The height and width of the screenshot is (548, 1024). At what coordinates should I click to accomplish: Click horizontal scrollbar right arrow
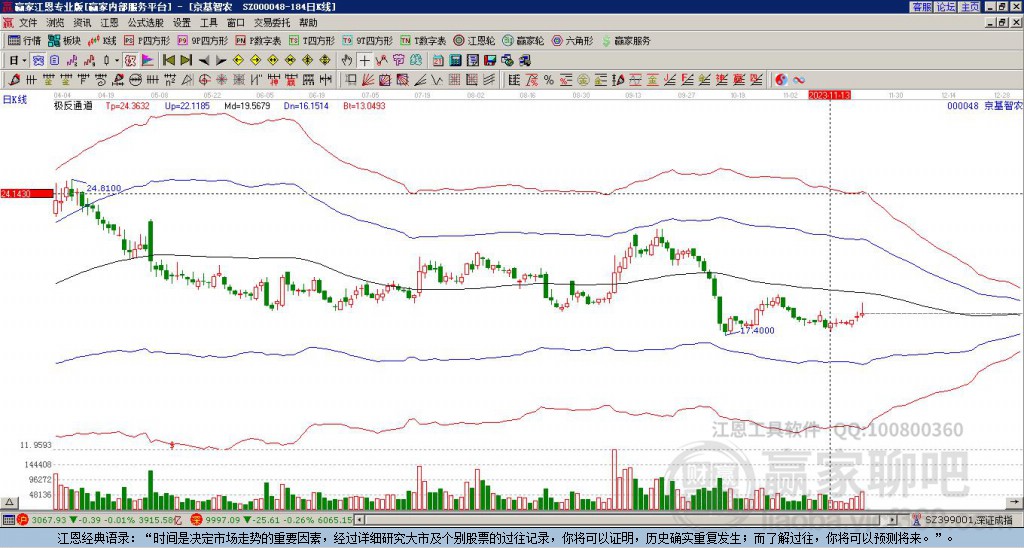tap(892, 520)
